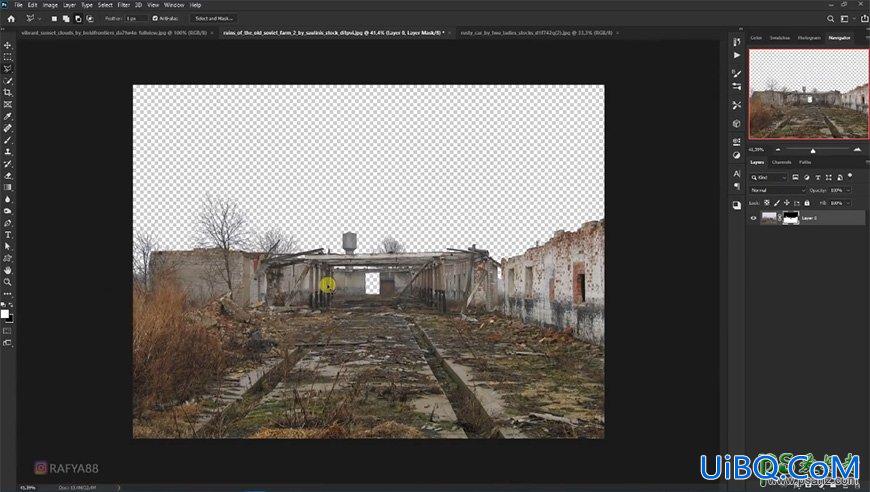Image resolution: width=870 pixels, height=492 pixels.
Task: Open the Filter menu
Action: 124,5
